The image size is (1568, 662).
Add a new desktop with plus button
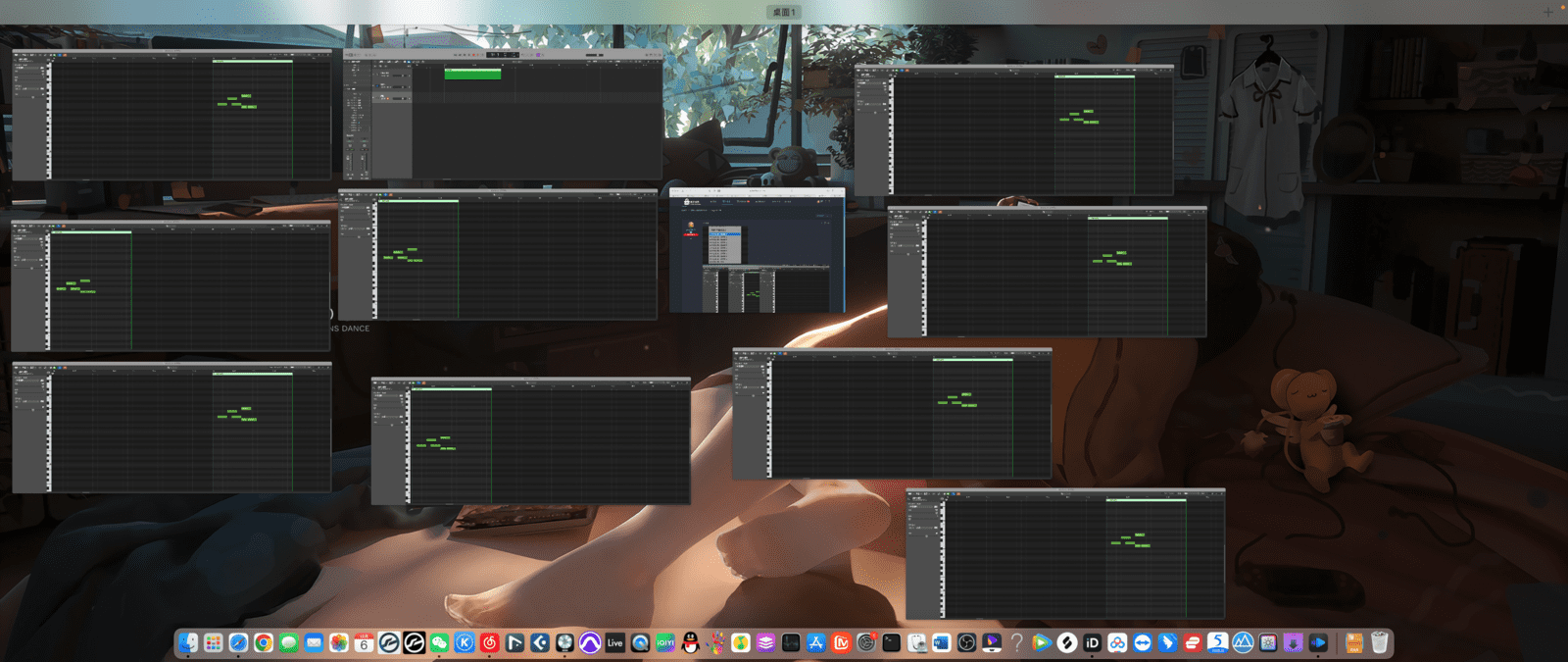click(x=1548, y=12)
